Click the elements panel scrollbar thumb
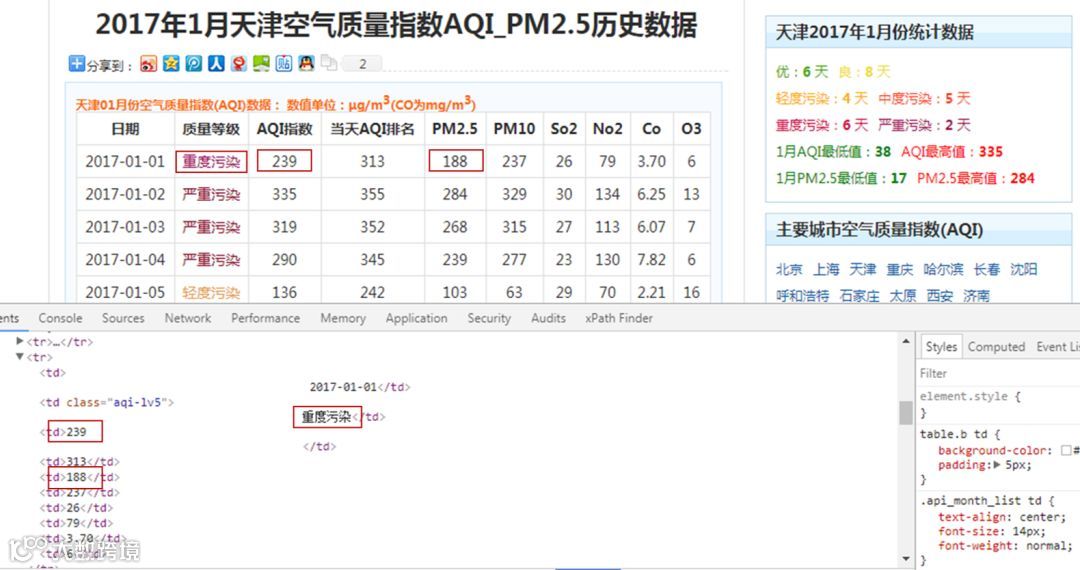Image resolution: width=1080 pixels, height=570 pixels. (906, 413)
